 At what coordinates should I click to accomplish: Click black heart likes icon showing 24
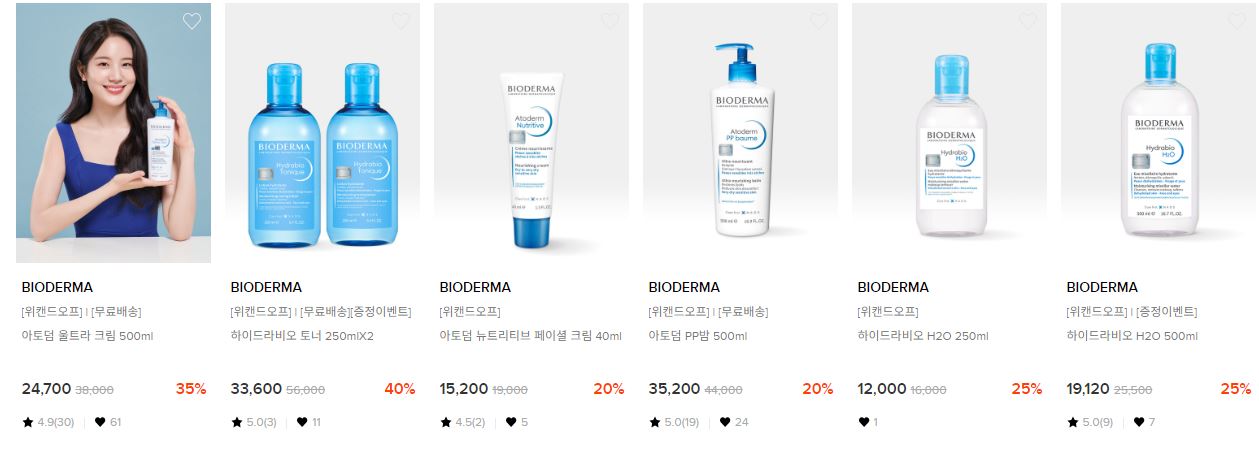[x=726, y=422]
